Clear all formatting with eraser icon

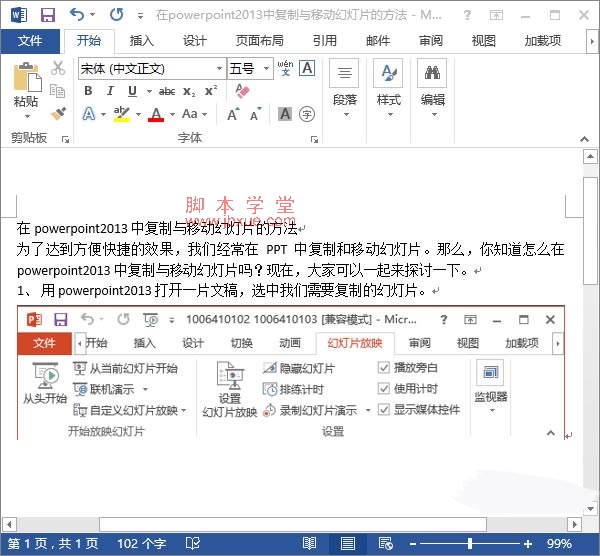242,91
